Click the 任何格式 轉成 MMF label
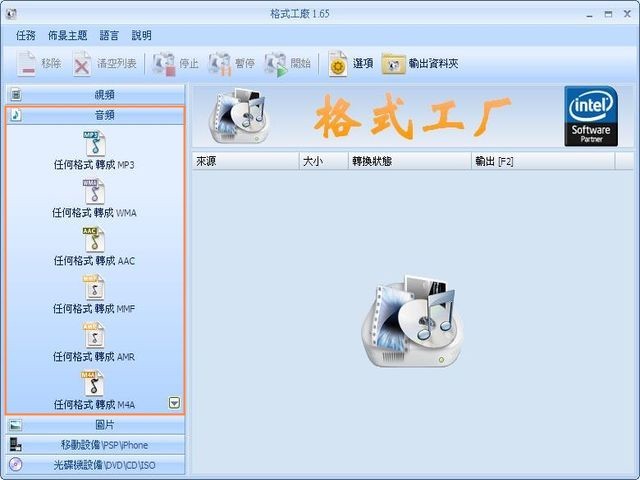 pyautogui.click(x=94, y=309)
